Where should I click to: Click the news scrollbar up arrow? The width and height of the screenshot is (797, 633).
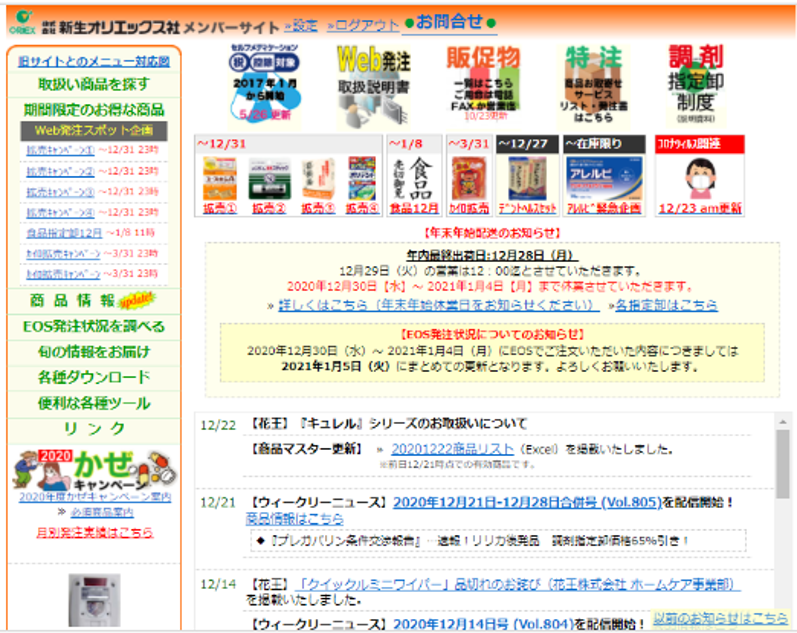(x=783, y=422)
